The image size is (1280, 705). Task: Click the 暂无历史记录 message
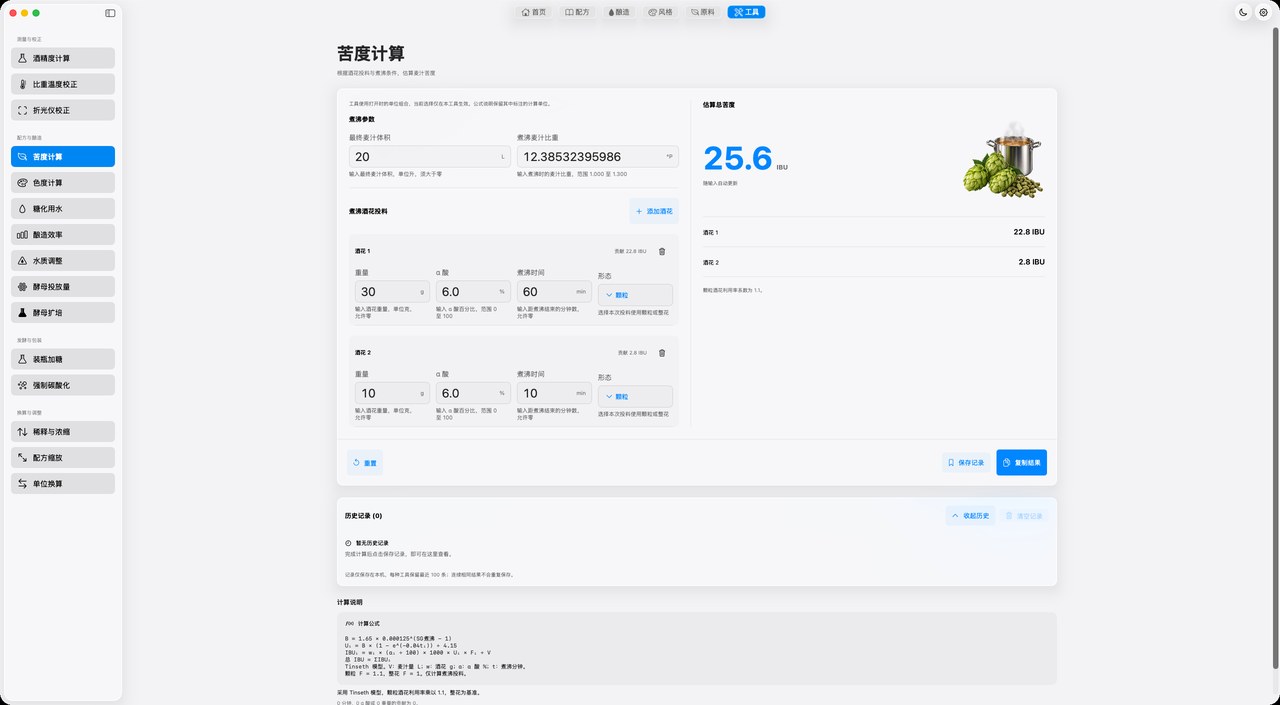pos(372,543)
